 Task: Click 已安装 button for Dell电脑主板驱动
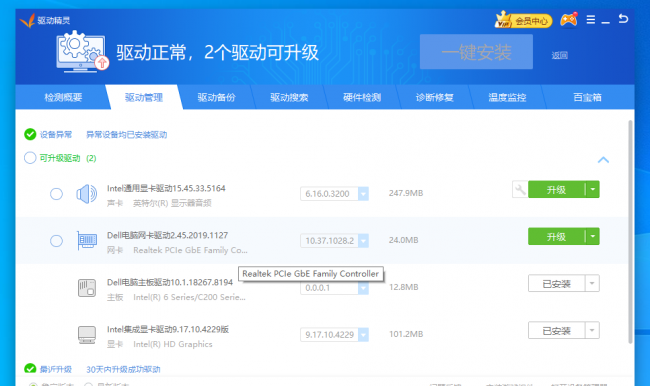pyautogui.click(x=556, y=284)
